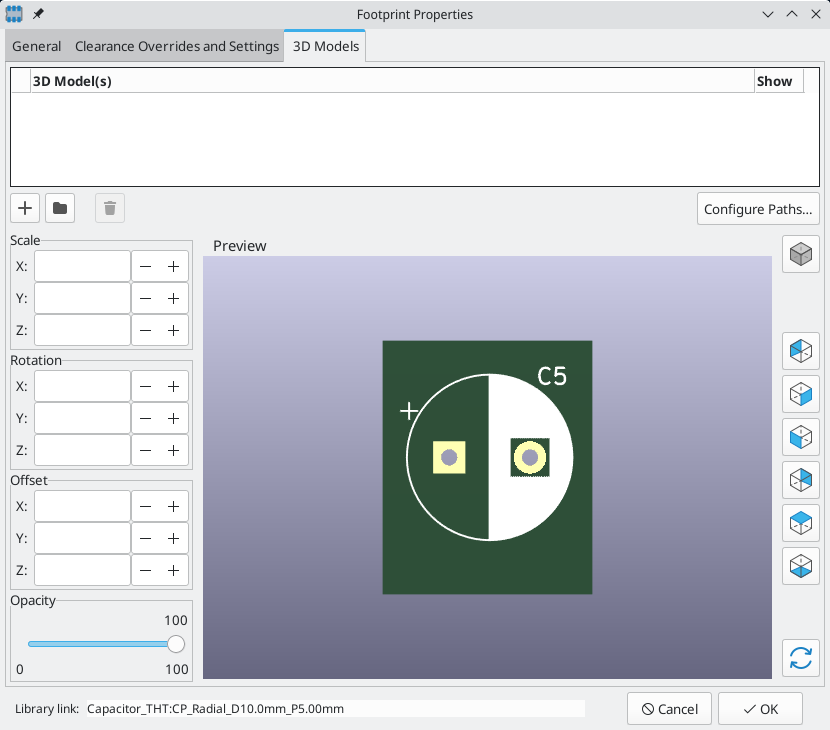Image resolution: width=830 pixels, height=730 pixels.
Task: Click the Scale Y input field
Action: tap(83, 298)
